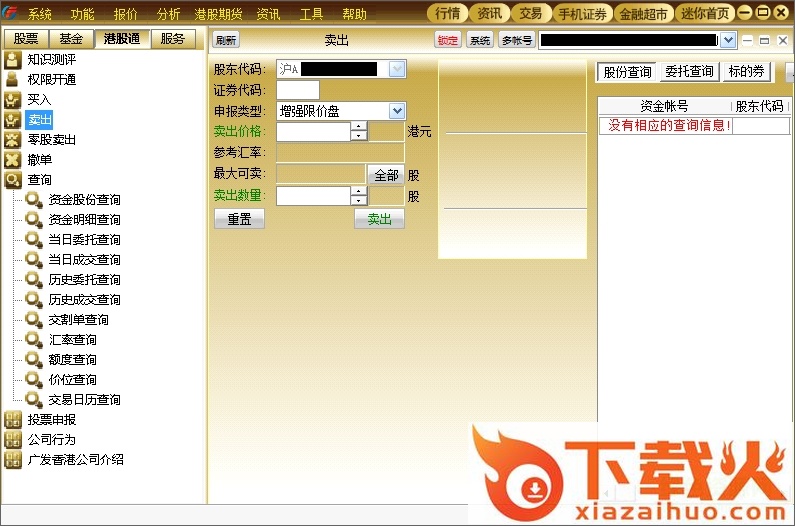Viewport: 795px width, 526px height.
Task: Open the 股东代码 dropdown
Action: pyautogui.click(x=396, y=69)
